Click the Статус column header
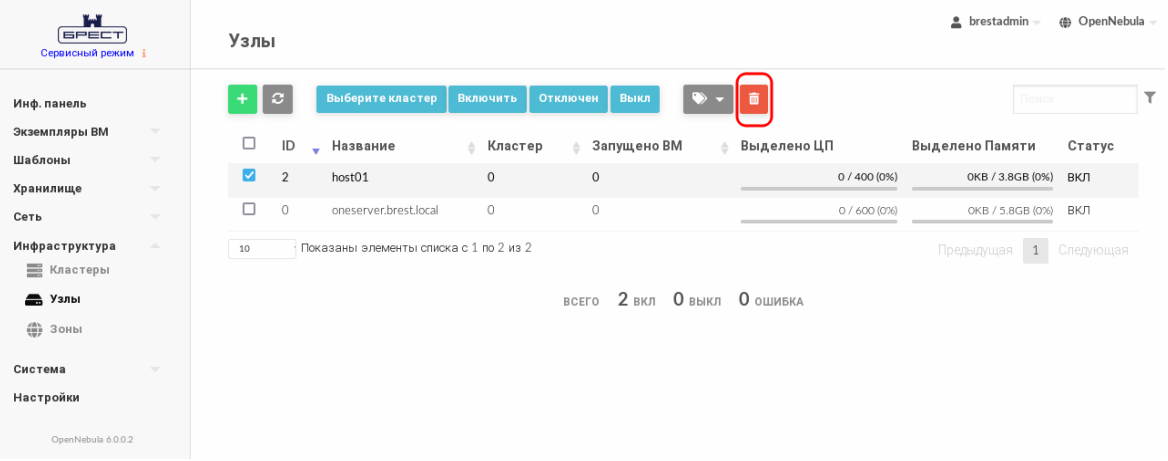1168x461 pixels. [x=1091, y=146]
